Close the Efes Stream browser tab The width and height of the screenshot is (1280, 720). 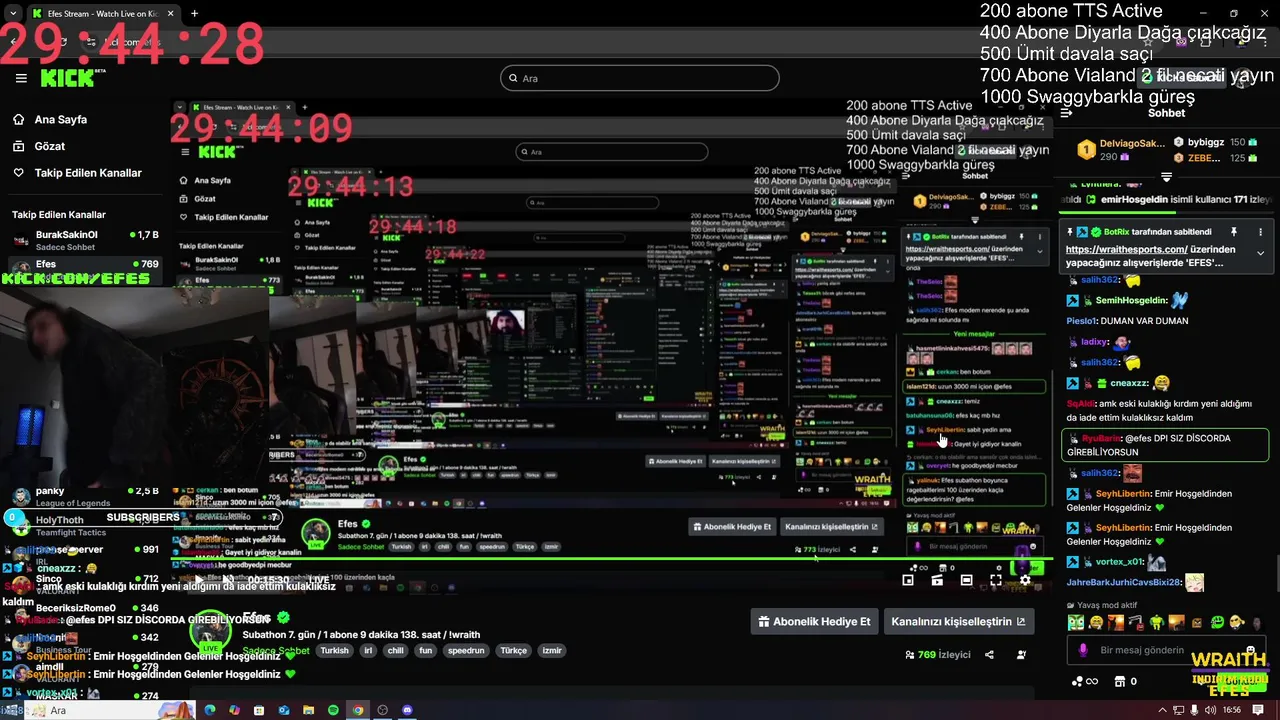(171, 14)
